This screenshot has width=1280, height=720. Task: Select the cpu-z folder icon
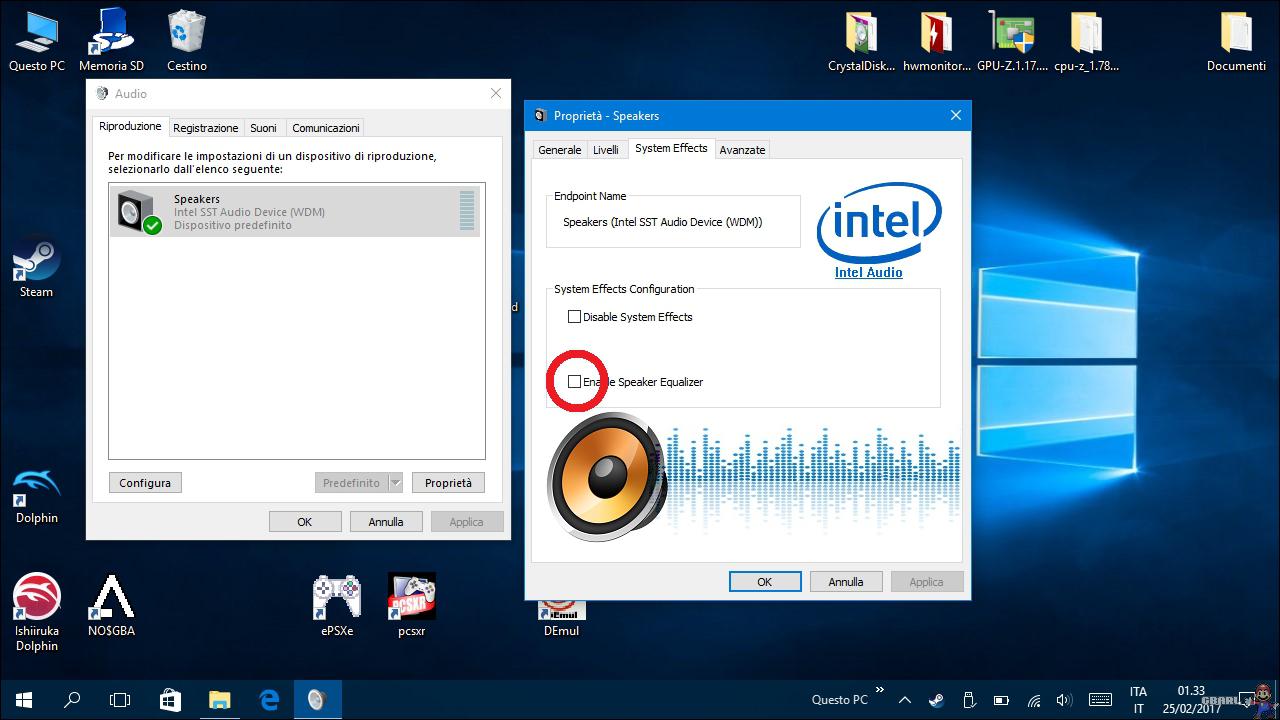click(1086, 41)
